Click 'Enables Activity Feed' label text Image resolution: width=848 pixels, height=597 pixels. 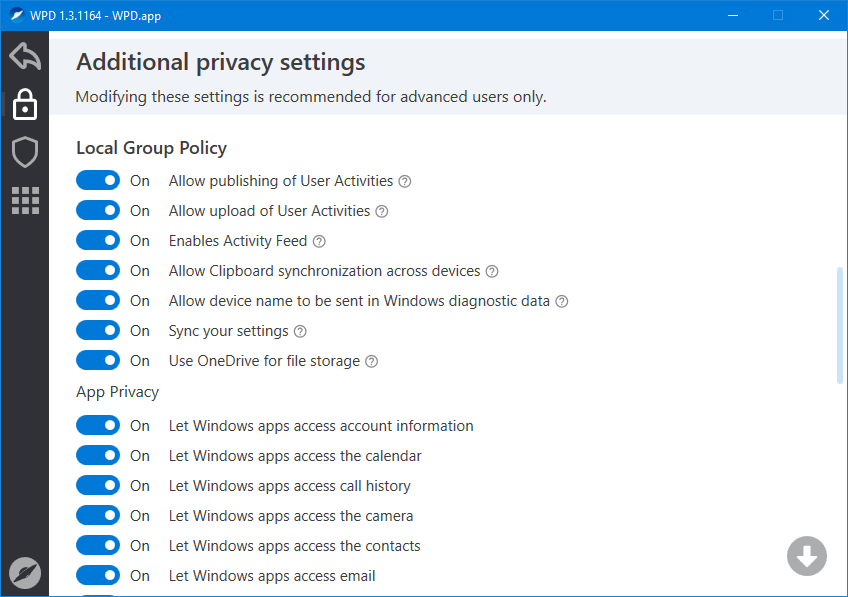point(238,241)
